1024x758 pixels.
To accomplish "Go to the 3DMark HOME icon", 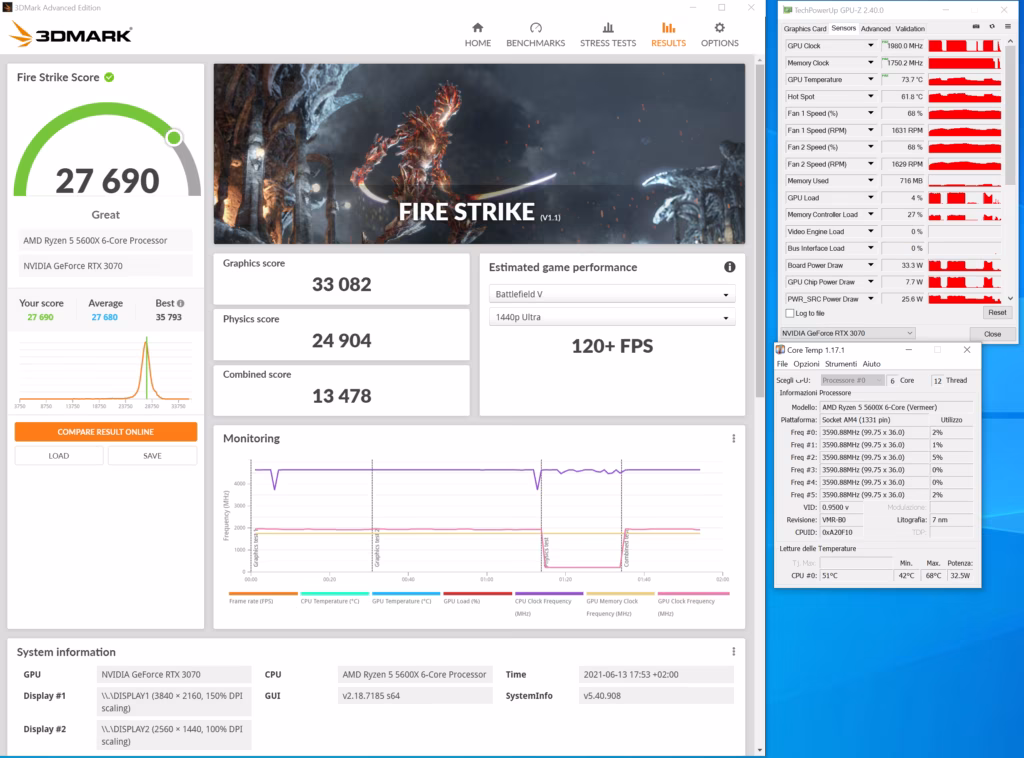I will pos(477,27).
